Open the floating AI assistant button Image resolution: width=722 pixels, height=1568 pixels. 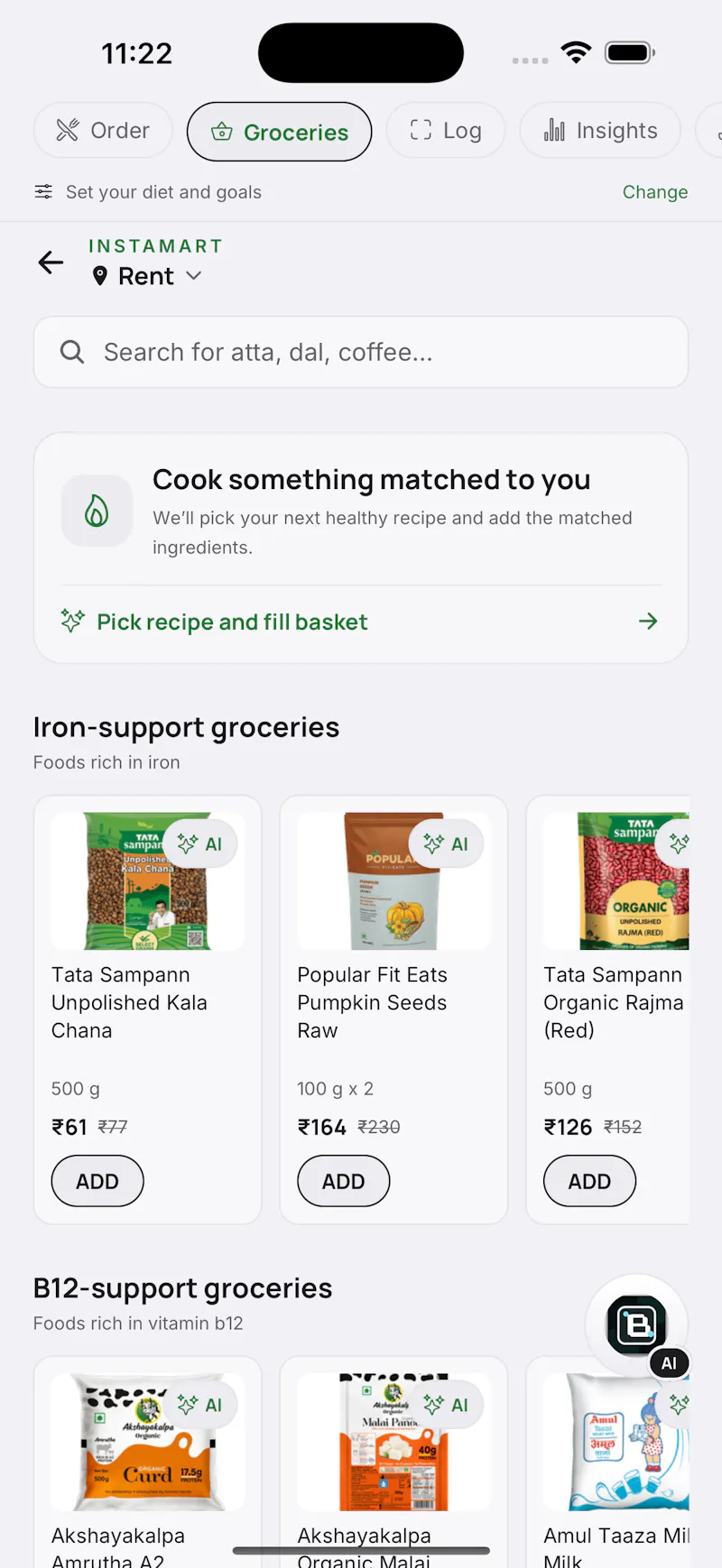(x=637, y=1325)
